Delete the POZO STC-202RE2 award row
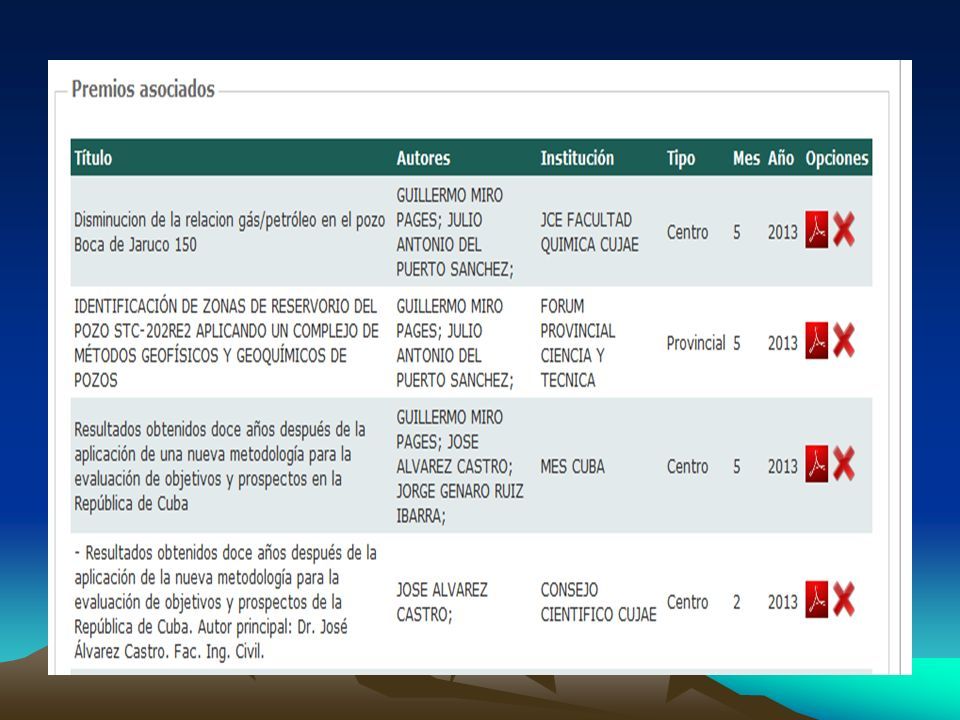This screenshot has height=720, width=960. [x=844, y=340]
